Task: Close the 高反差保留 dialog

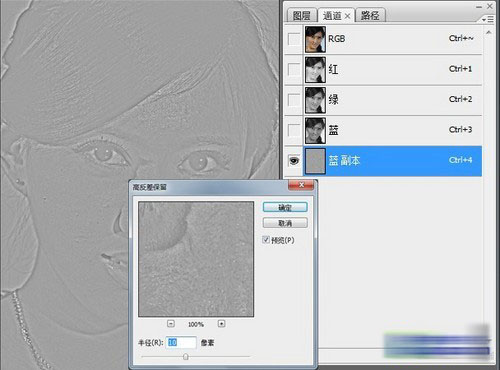Action: [301, 185]
